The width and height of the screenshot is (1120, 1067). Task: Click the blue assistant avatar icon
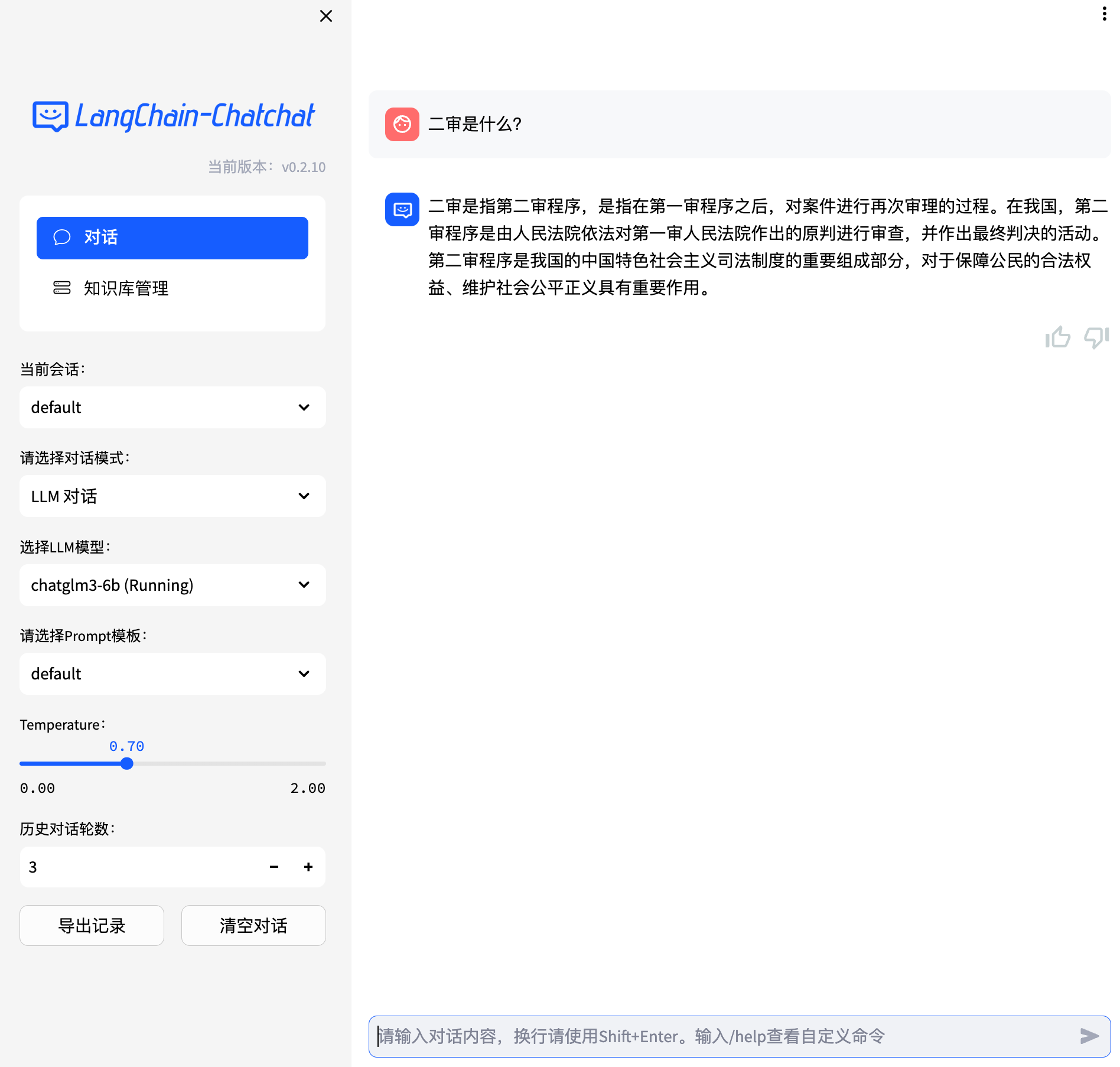(402, 210)
